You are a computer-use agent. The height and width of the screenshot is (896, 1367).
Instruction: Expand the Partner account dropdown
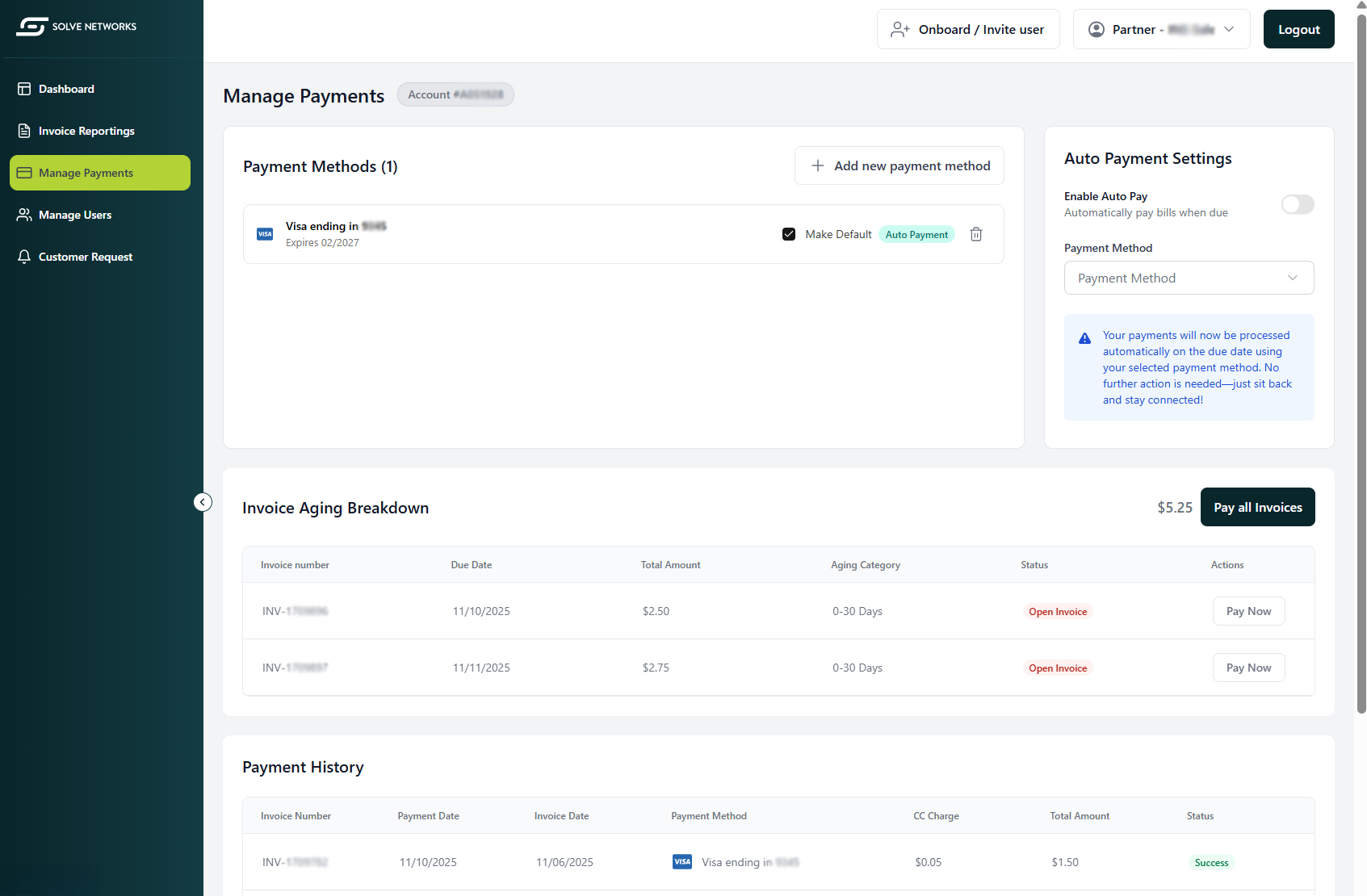(x=1161, y=29)
